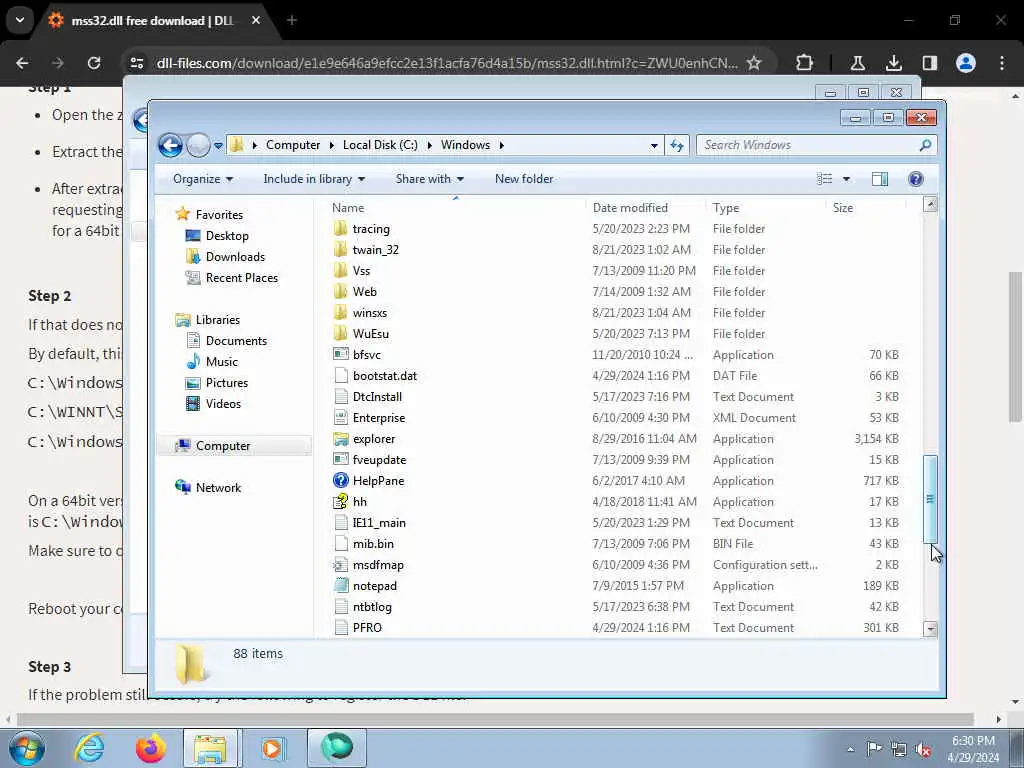The image size is (1024, 768).
Task: Open Chrome extensions puzzle icon
Action: tap(805, 63)
